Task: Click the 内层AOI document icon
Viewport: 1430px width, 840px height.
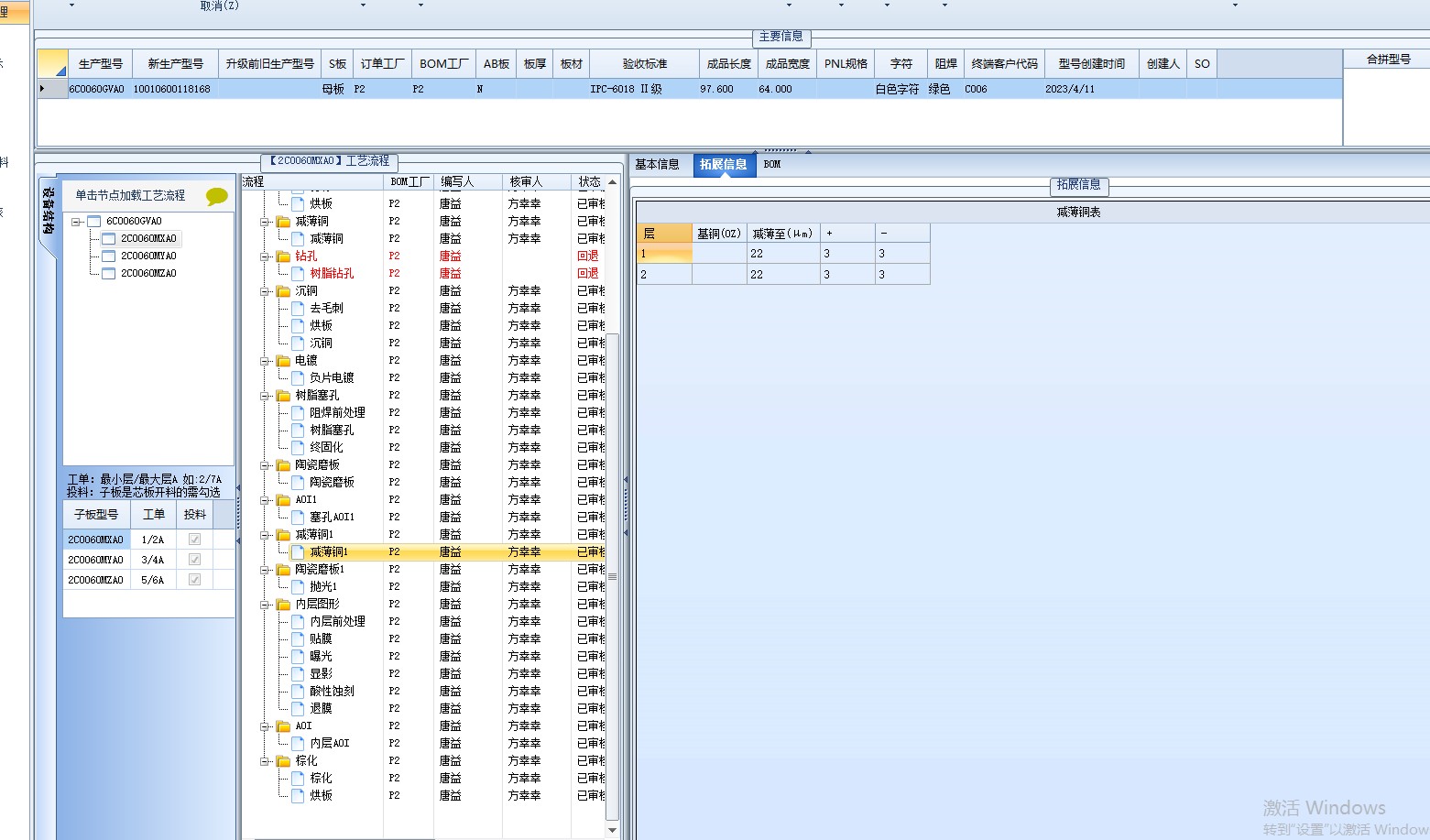Action: [x=298, y=743]
